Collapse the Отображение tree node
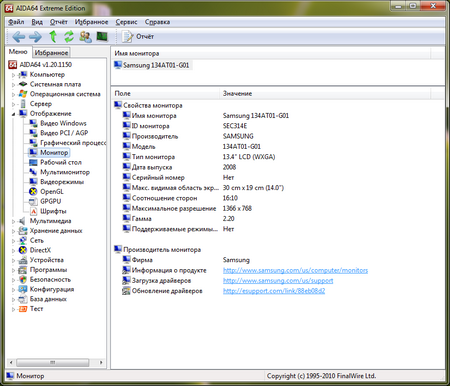 click(x=13, y=114)
